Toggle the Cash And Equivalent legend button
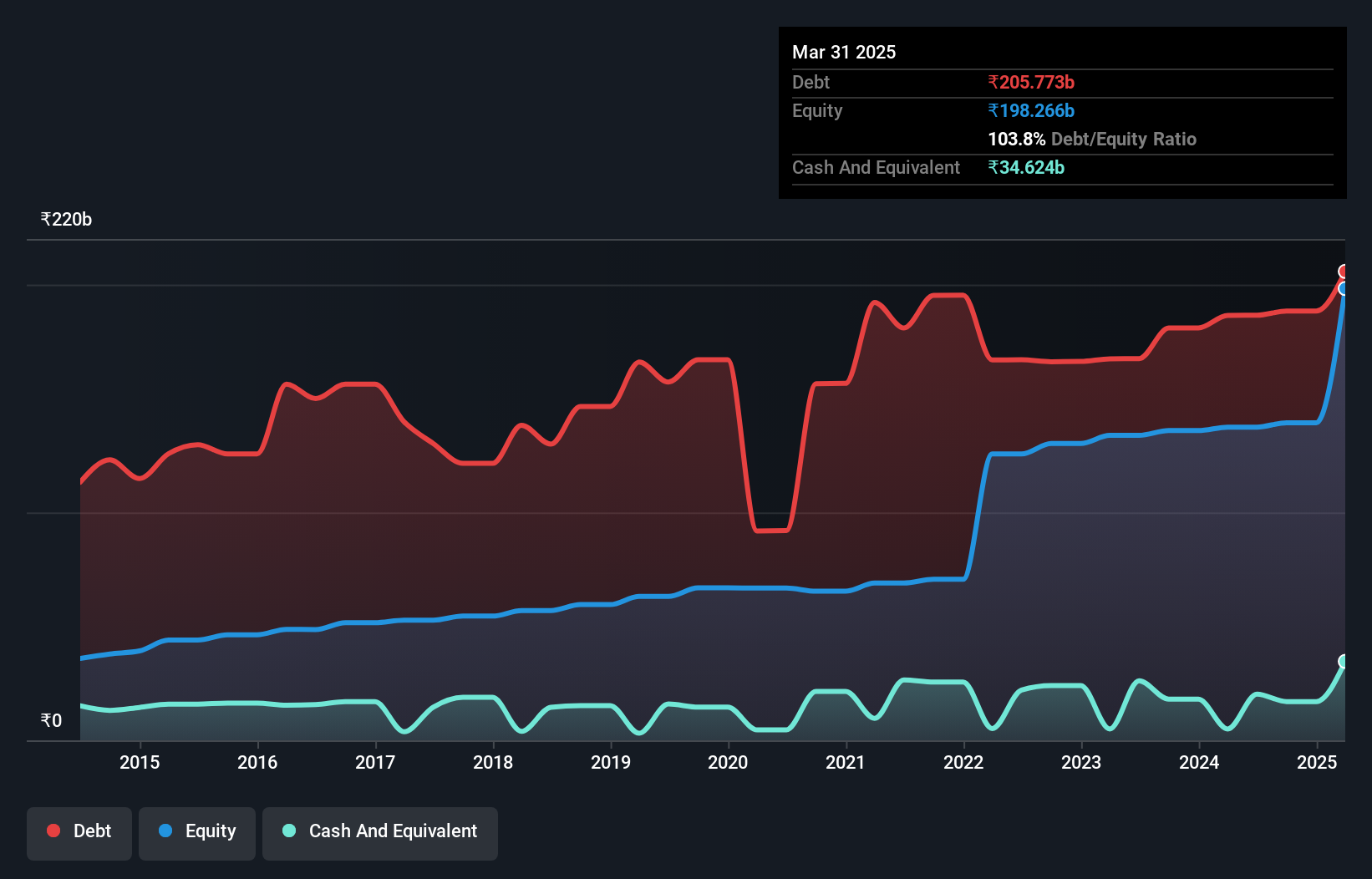Screen dimensions: 1372x879 380,833
